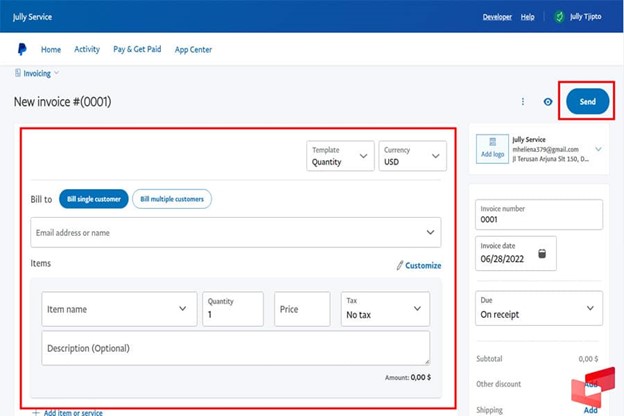Click the Price input field
The width and height of the screenshot is (624, 416).
tap(302, 309)
